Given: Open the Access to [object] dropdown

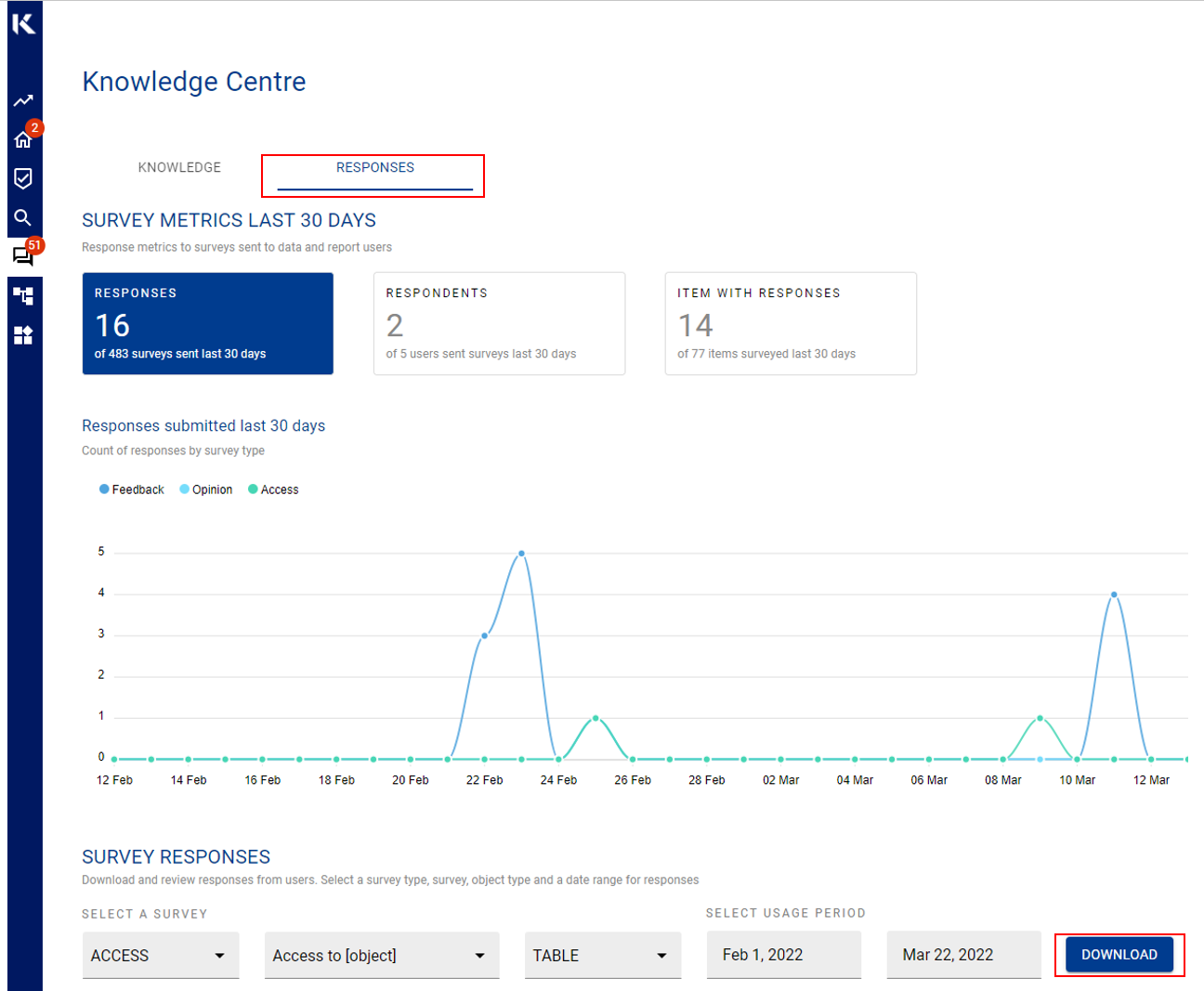Looking at the screenshot, I should pos(381,955).
